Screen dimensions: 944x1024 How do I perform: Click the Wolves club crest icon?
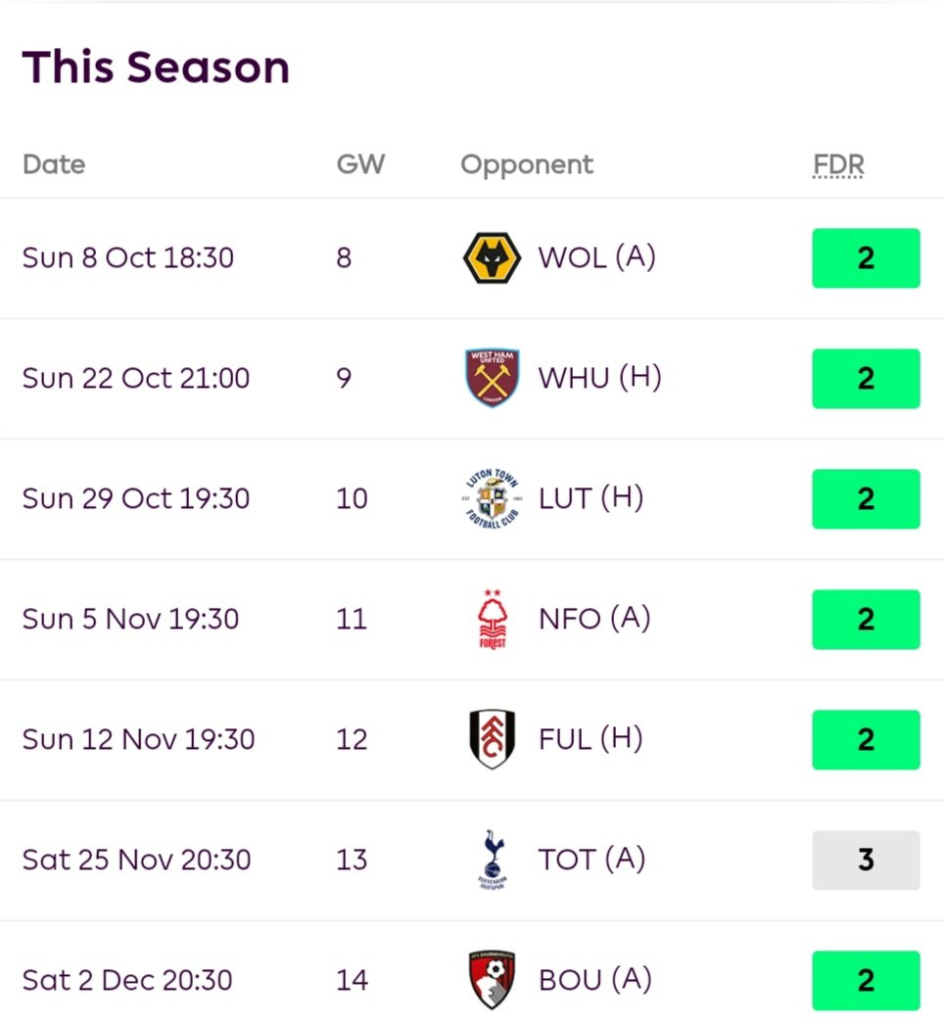(492, 258)
